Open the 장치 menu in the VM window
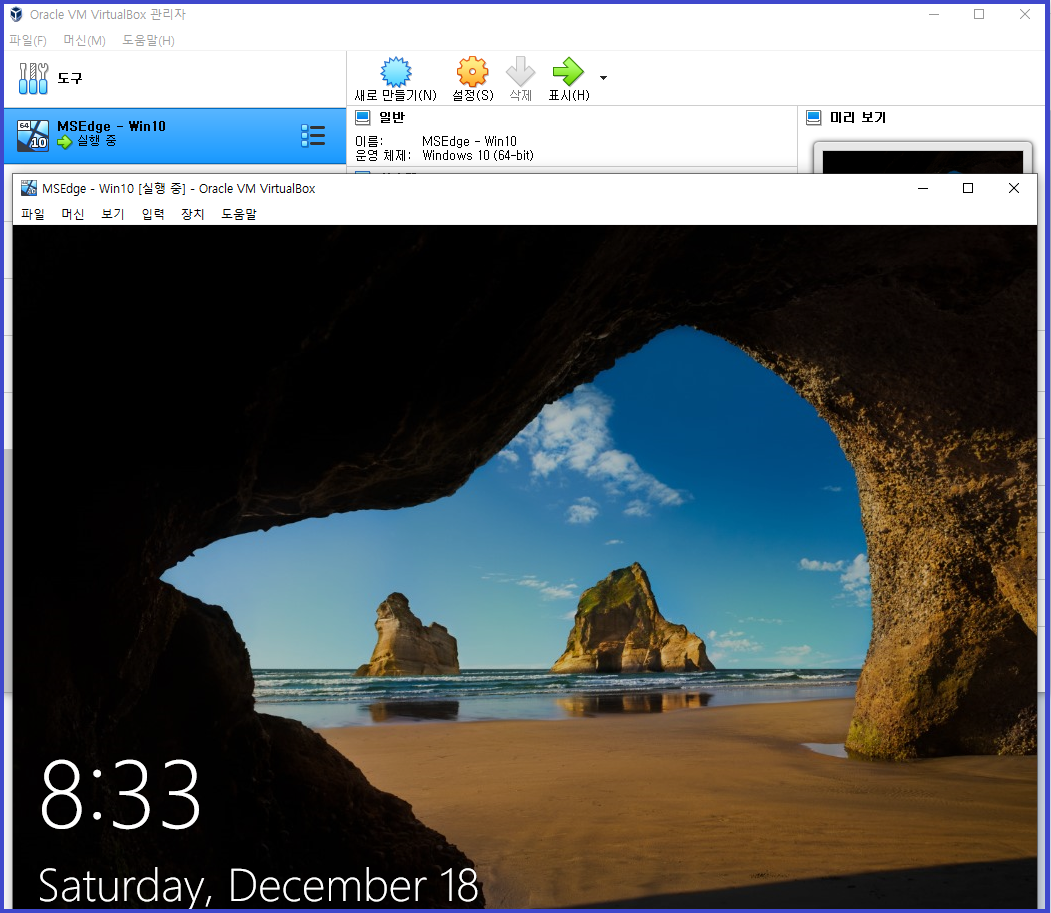This screenshot has height=913, width=1051. pos(193,214)
